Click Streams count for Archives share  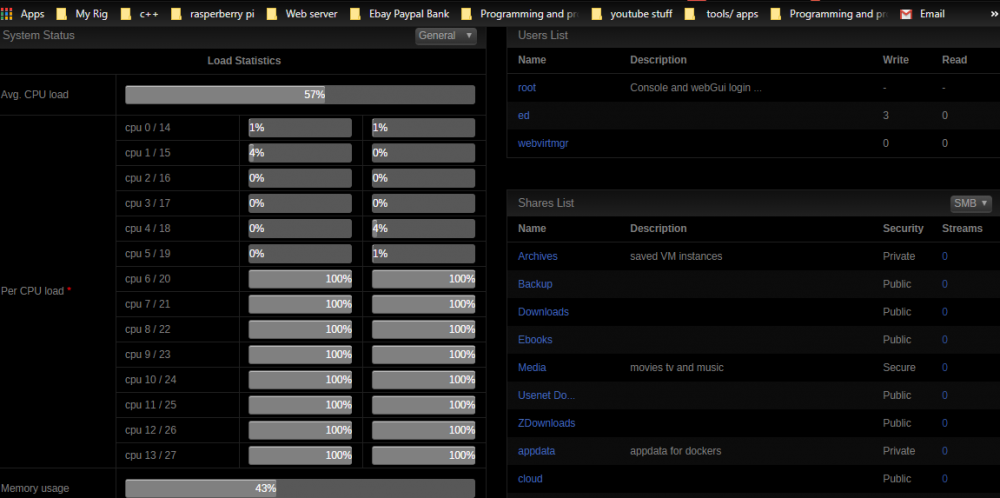[945, 256]
